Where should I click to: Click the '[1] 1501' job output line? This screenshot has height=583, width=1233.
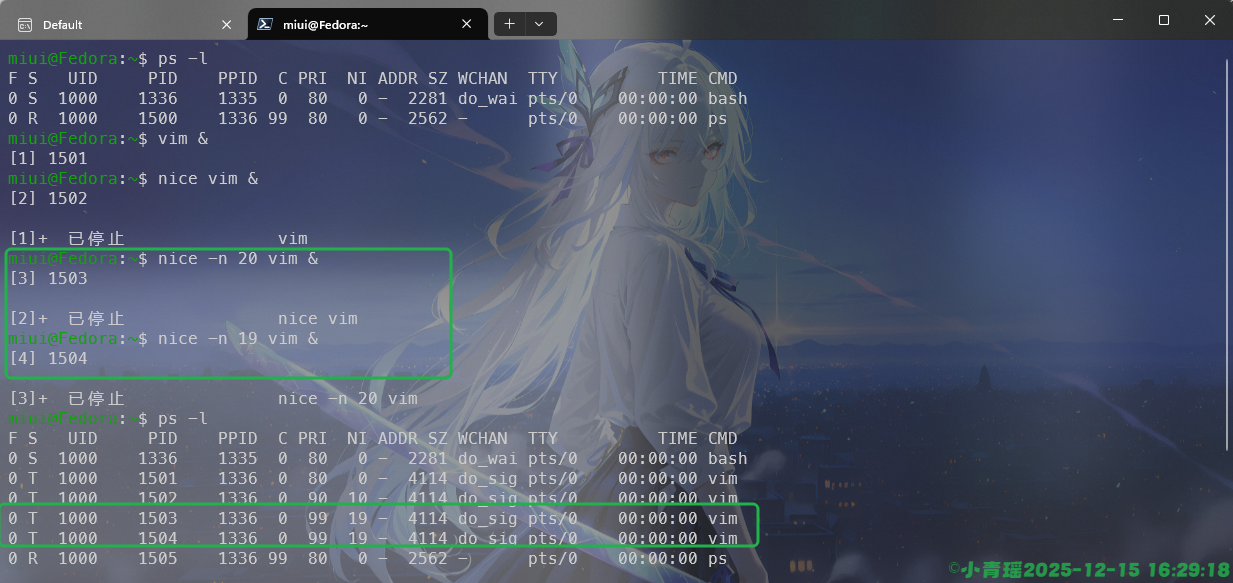pos(48,158)
